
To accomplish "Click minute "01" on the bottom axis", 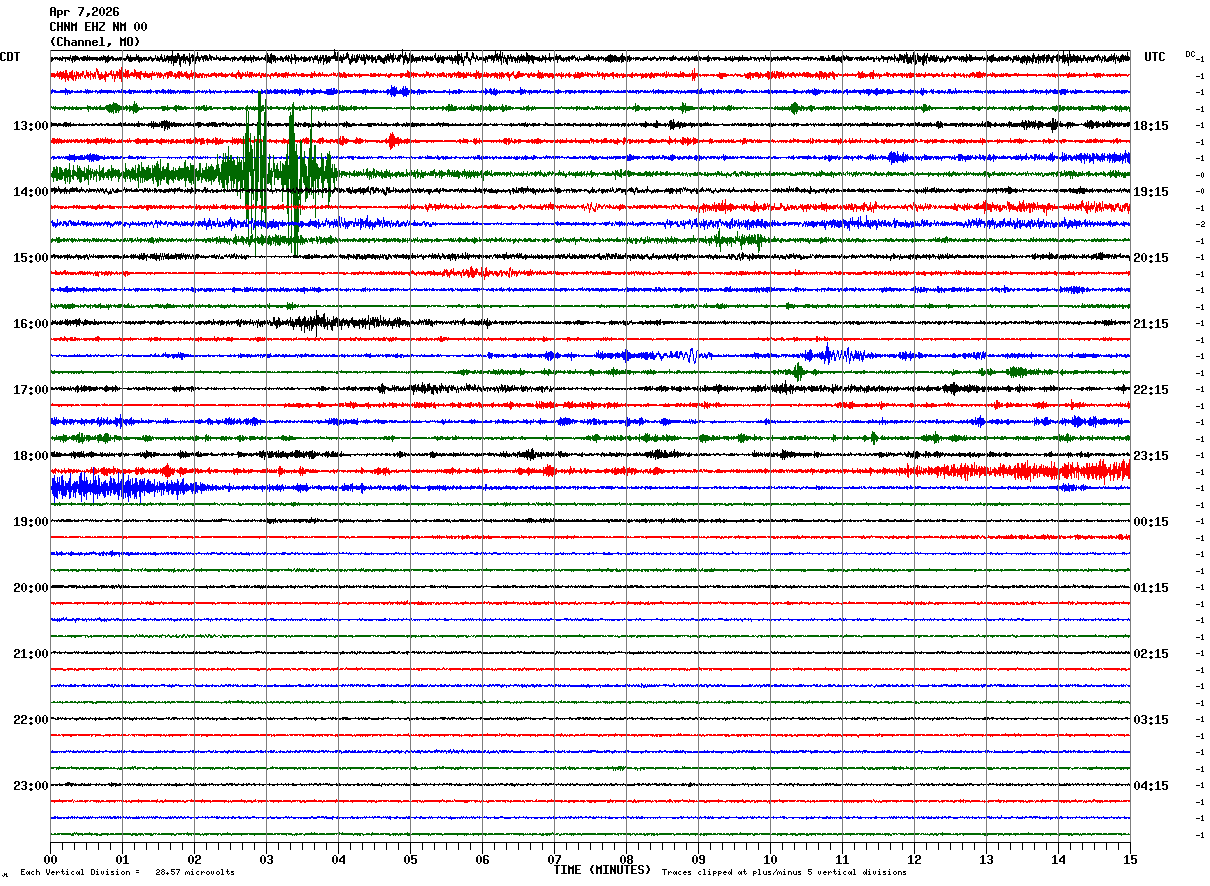I will click(122, 859).
